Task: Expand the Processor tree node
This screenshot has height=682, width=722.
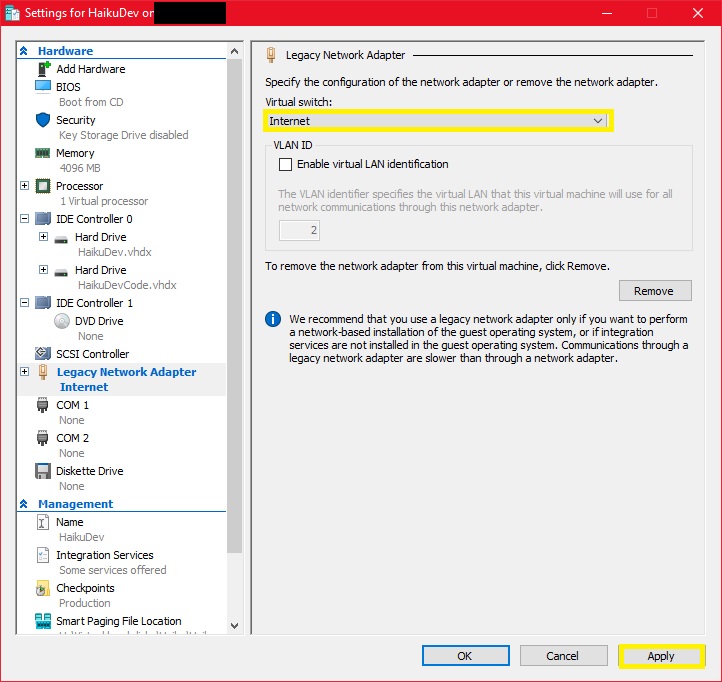Action: pyautogui.click(x=25, y=186)
